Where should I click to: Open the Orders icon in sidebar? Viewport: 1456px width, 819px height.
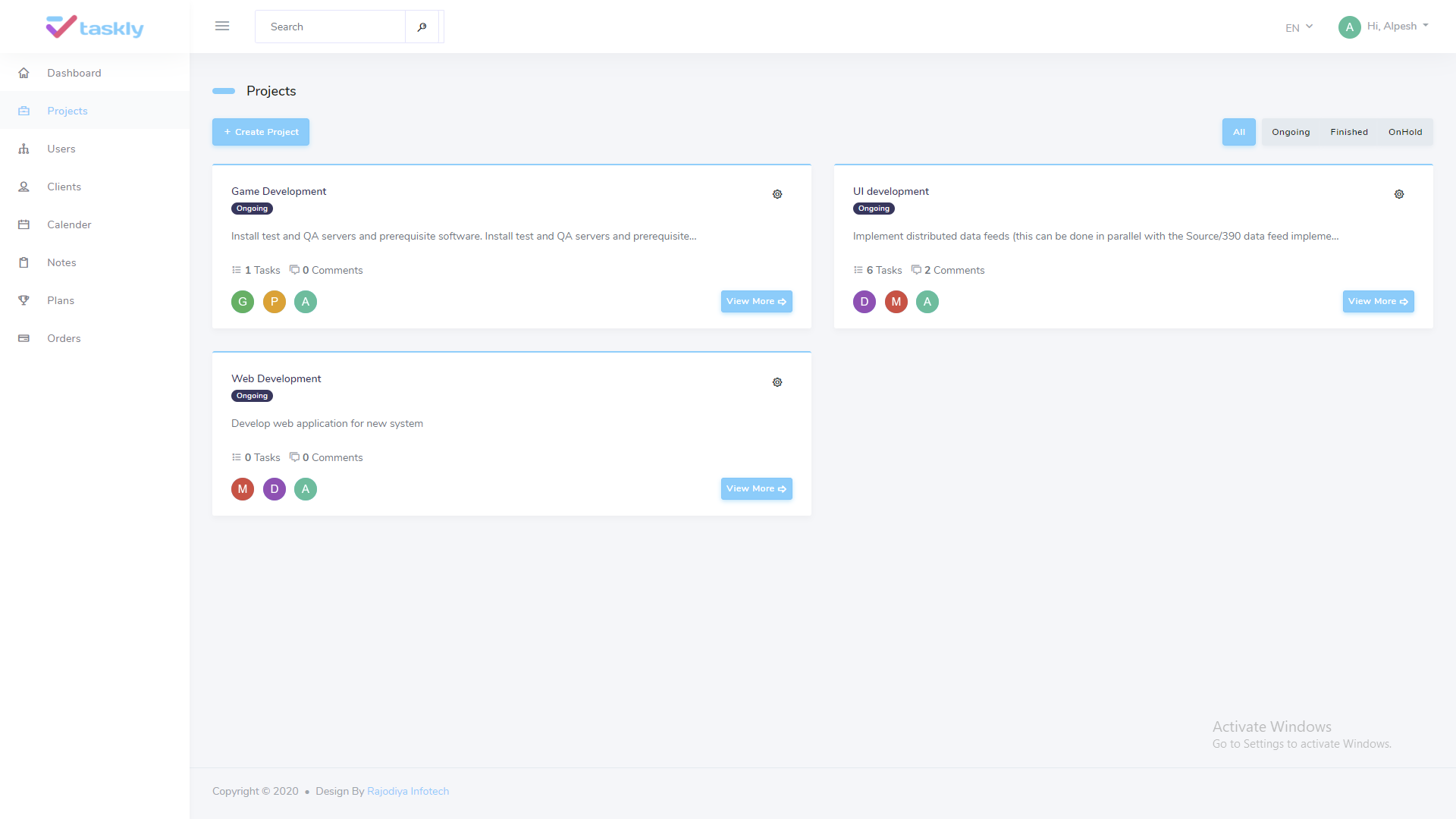point(24,338)
